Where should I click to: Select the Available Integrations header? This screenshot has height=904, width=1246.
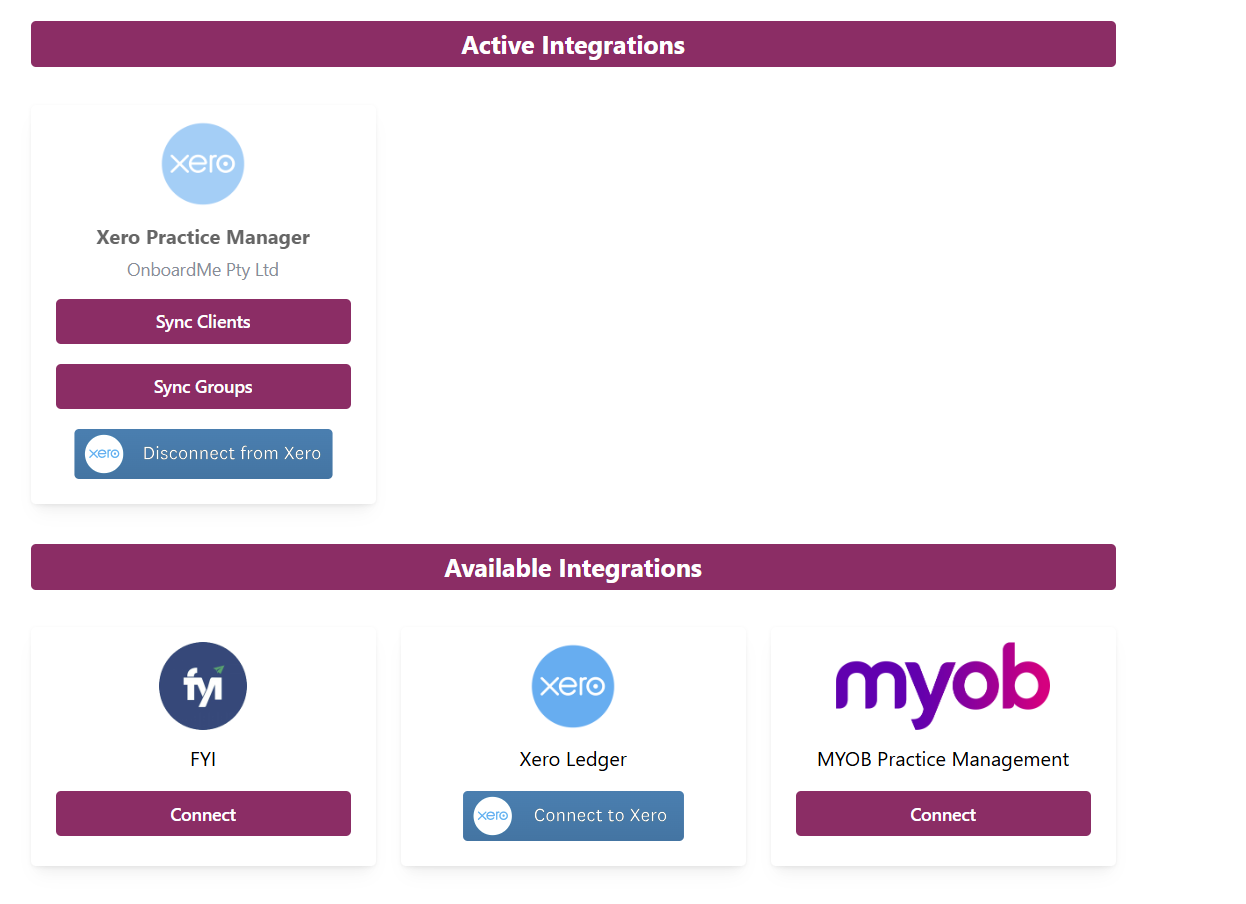[573, 568]
